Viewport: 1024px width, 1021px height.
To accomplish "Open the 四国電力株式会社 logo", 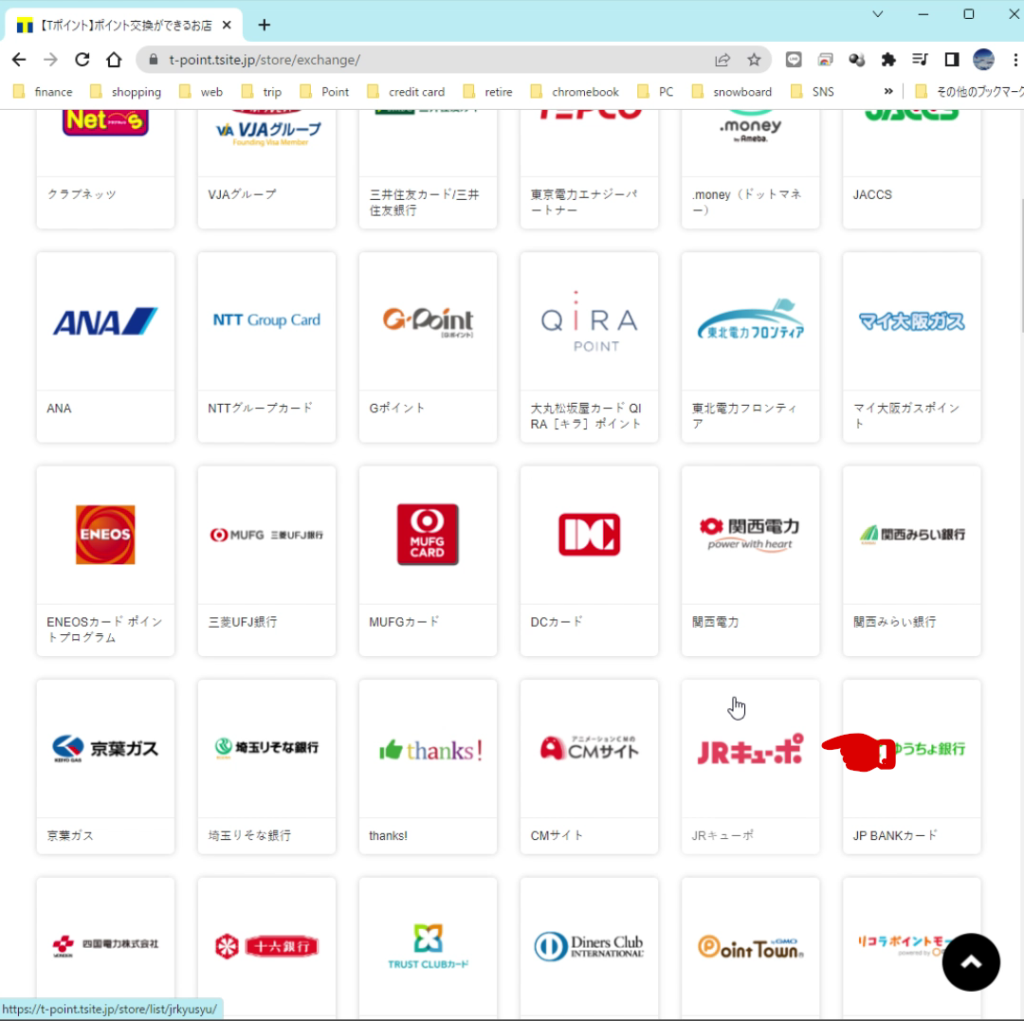I will (x=105, y=945).
